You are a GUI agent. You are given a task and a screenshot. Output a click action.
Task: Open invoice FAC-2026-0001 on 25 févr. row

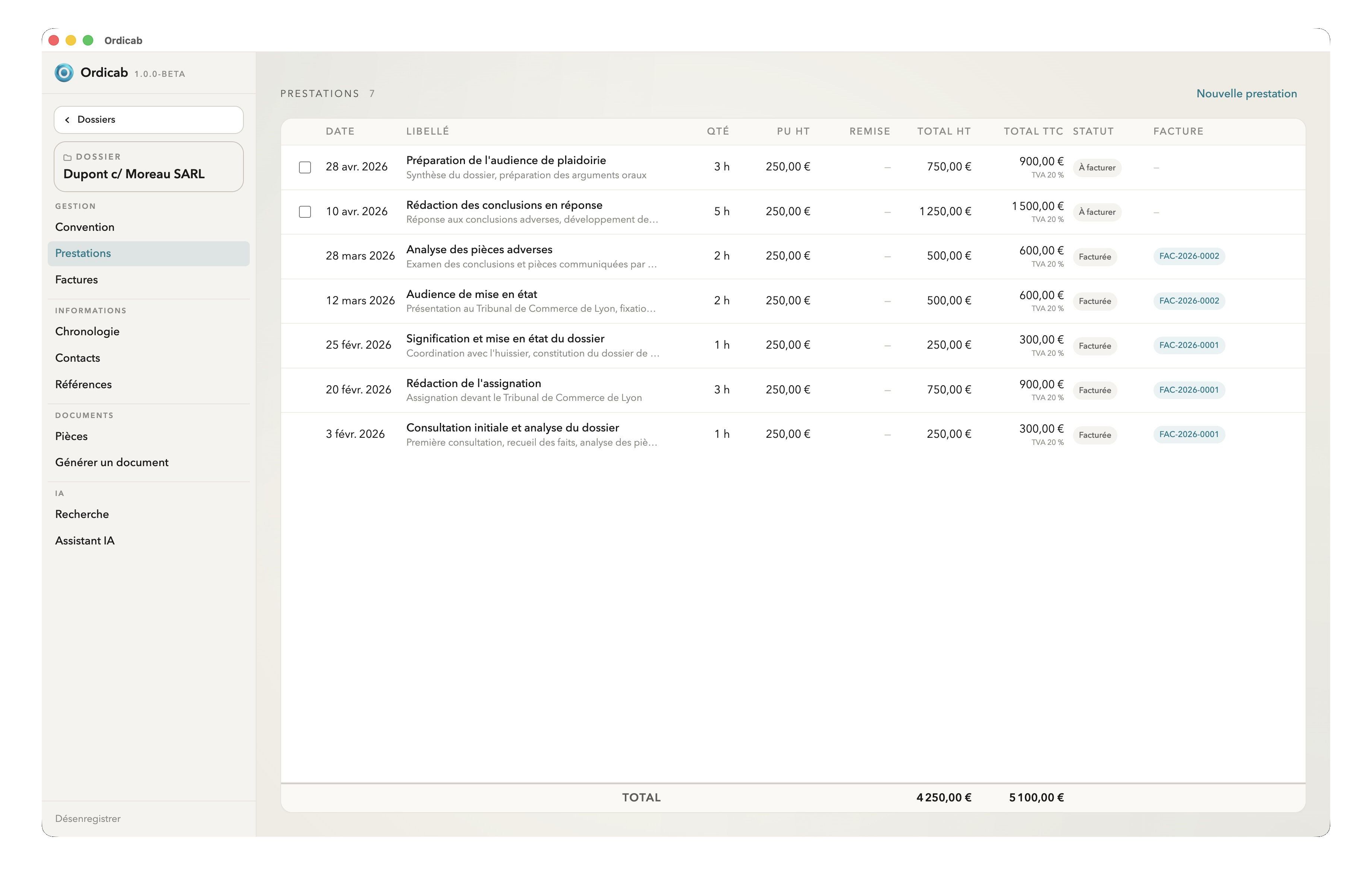1189,345
